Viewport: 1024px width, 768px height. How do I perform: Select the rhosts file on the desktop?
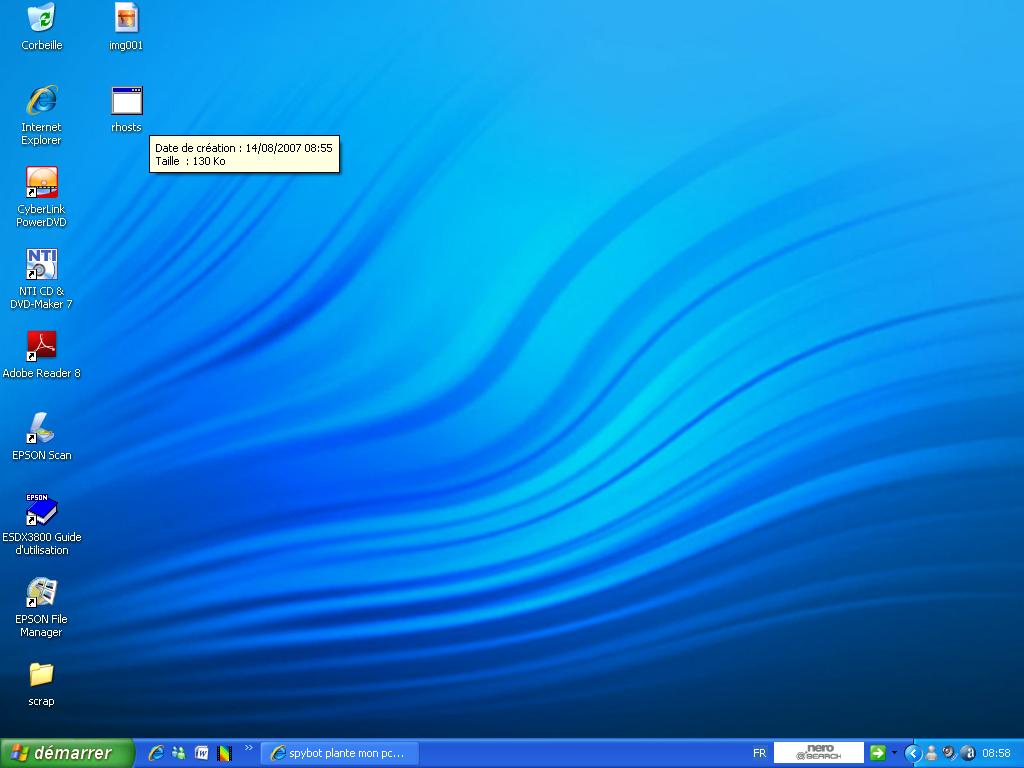click(x=126, y=100)
